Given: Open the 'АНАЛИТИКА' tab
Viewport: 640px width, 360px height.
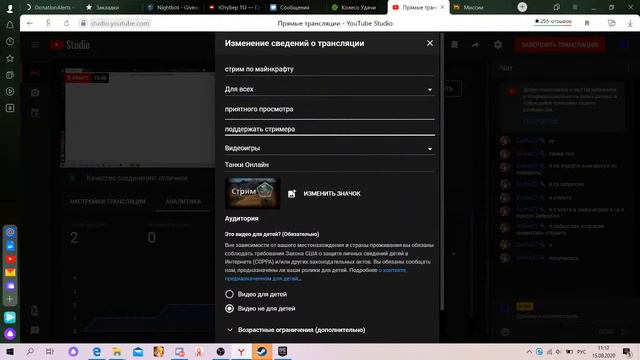Looking at the screenshot, I should pos(183,202).
